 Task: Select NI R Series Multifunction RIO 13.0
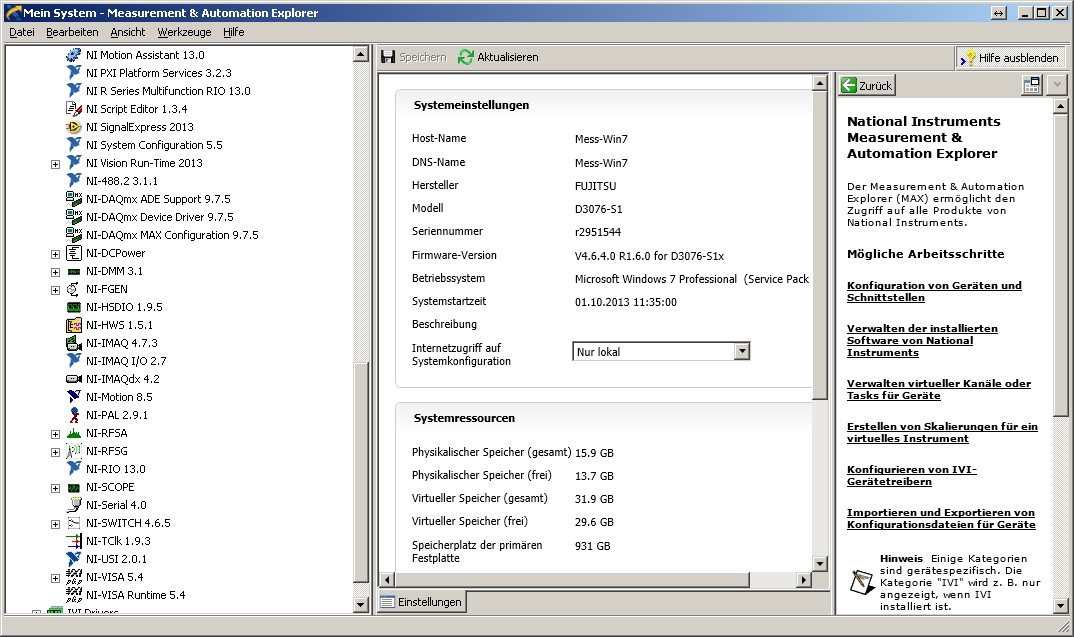168,91
